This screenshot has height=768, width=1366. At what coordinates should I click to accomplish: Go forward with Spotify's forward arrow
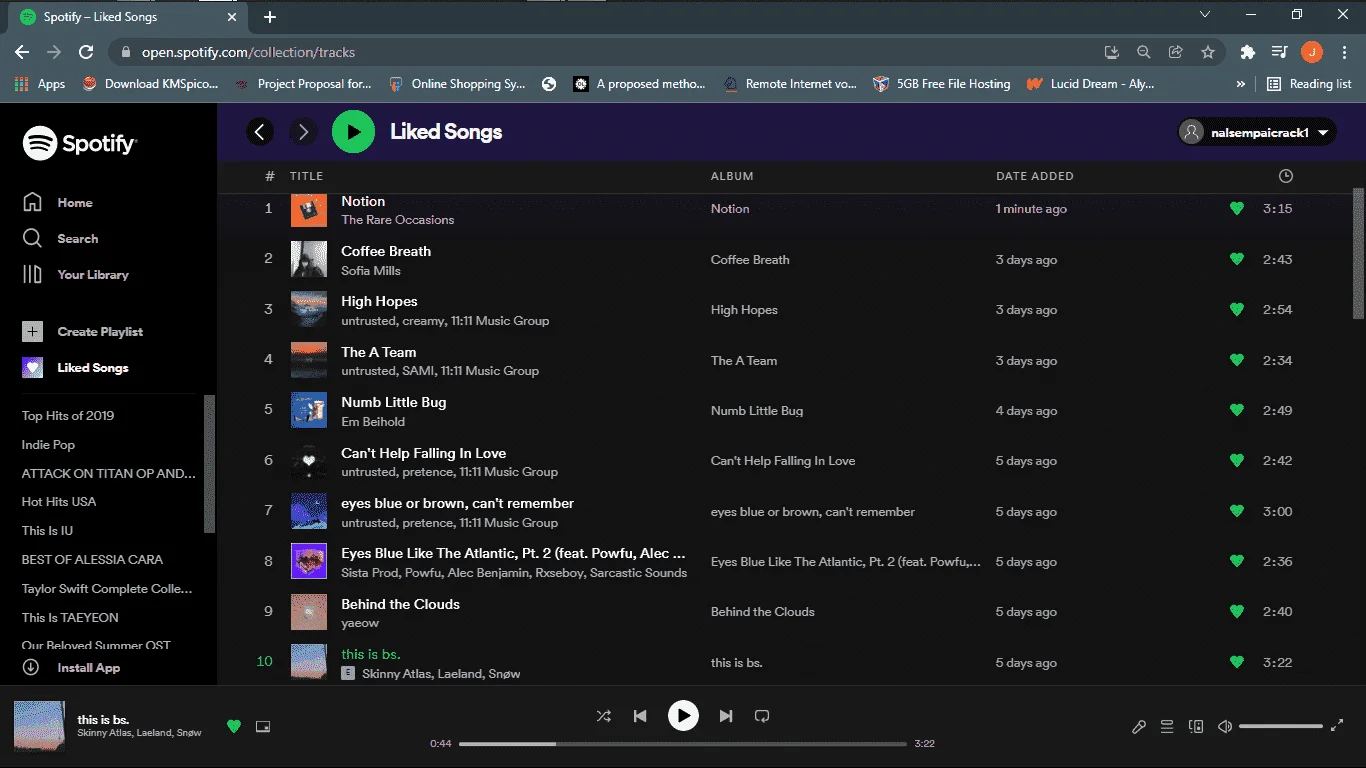[303, 132]
